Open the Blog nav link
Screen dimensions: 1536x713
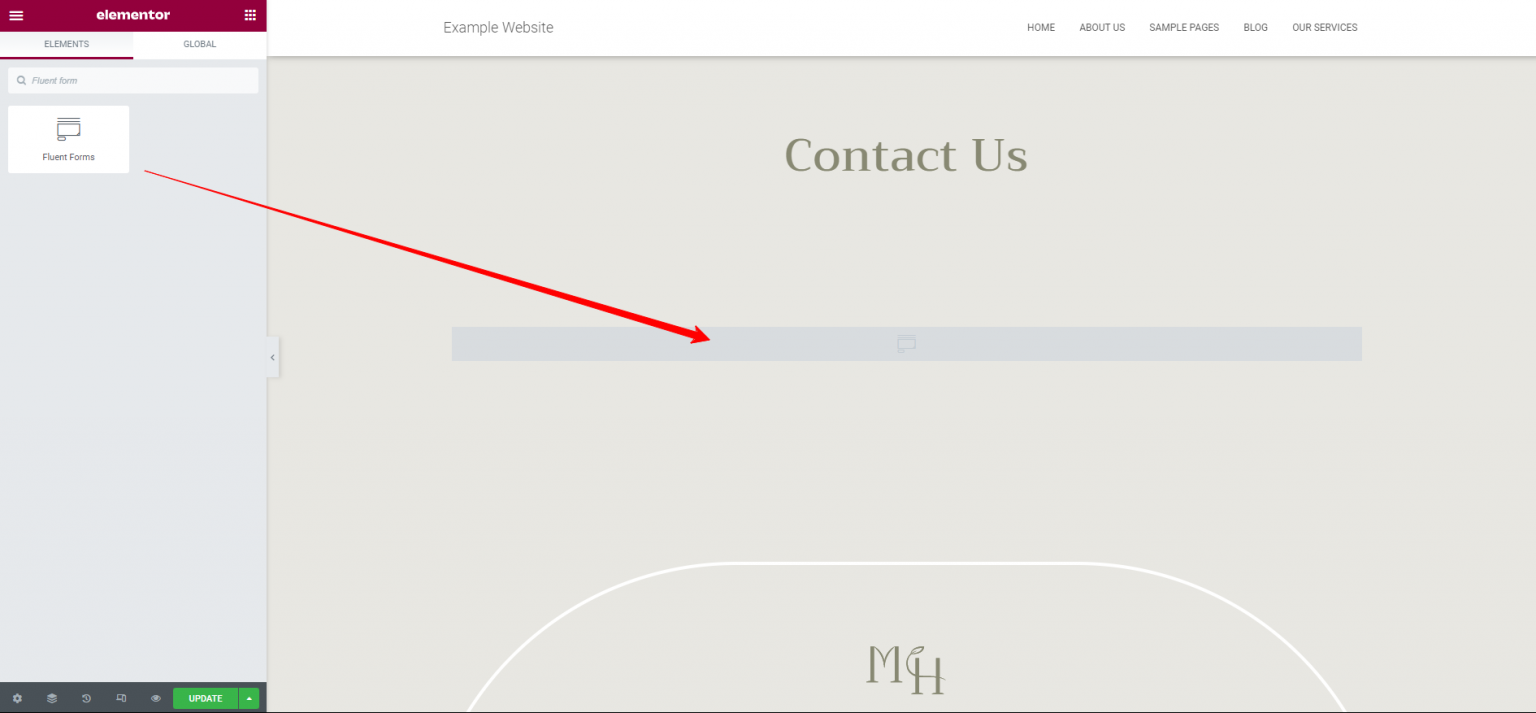(1256, 28)
